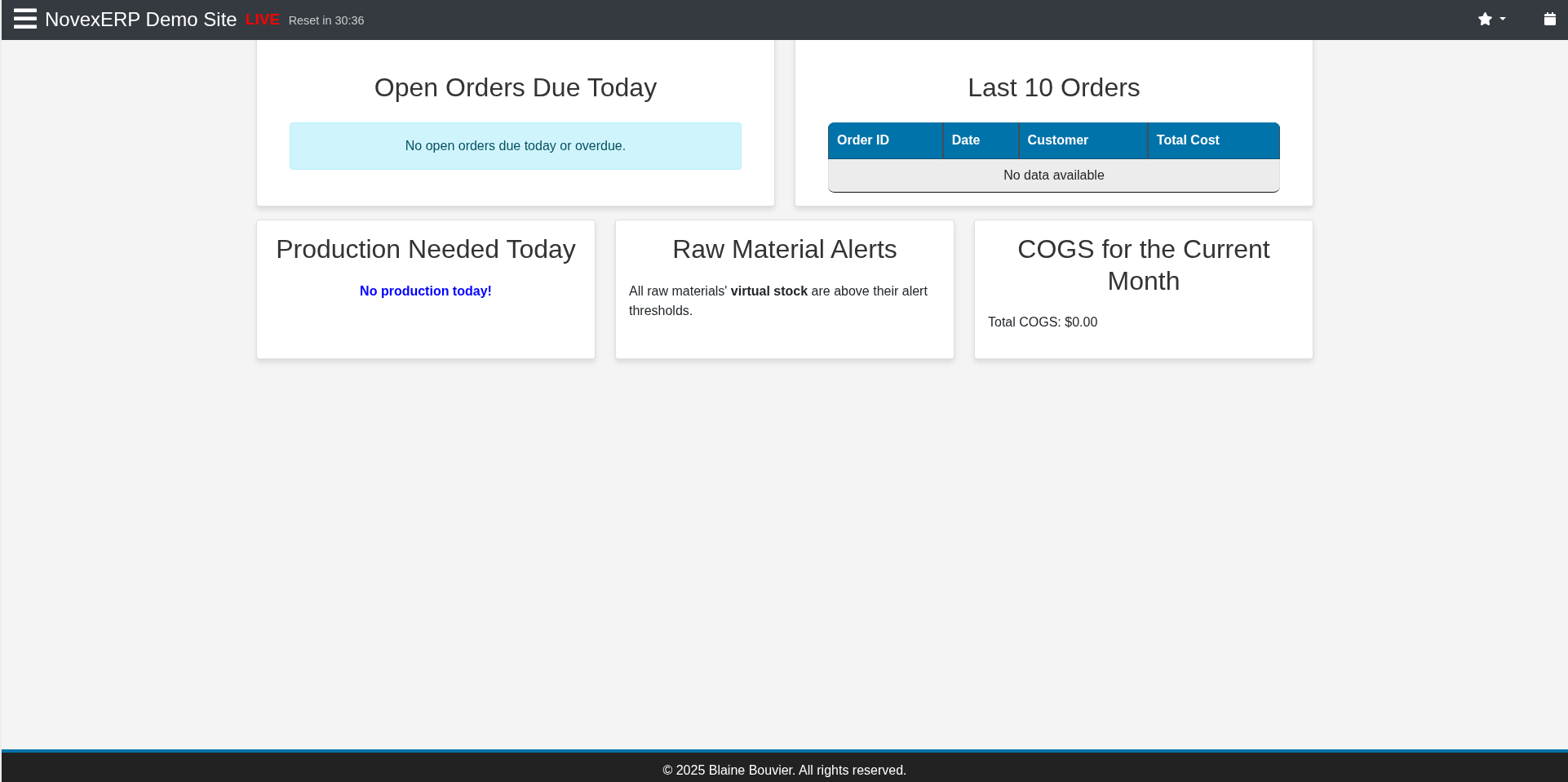Image resolution: width=1568 pixels, height=782 pixels.
Task: Sort by Order ID column header
Action: pos(885,140)
